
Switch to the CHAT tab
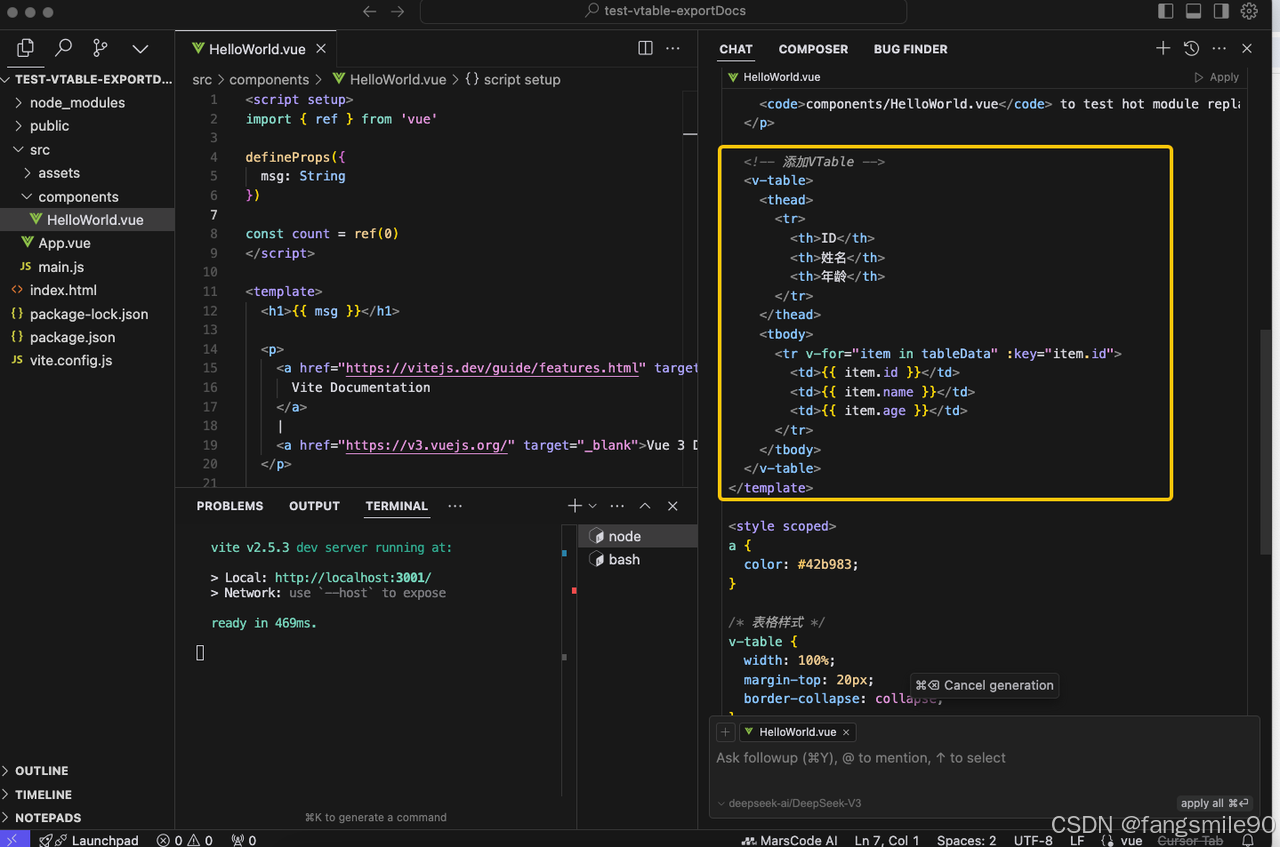735,49
